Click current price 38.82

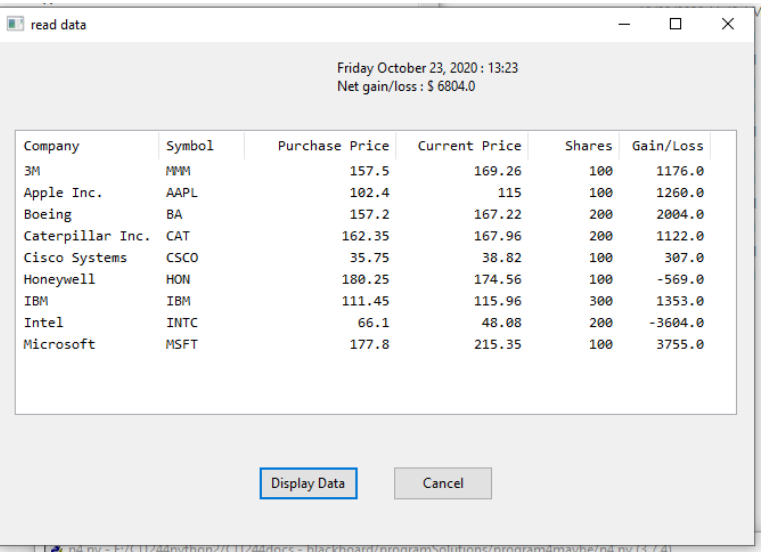[x=502, y=258]
